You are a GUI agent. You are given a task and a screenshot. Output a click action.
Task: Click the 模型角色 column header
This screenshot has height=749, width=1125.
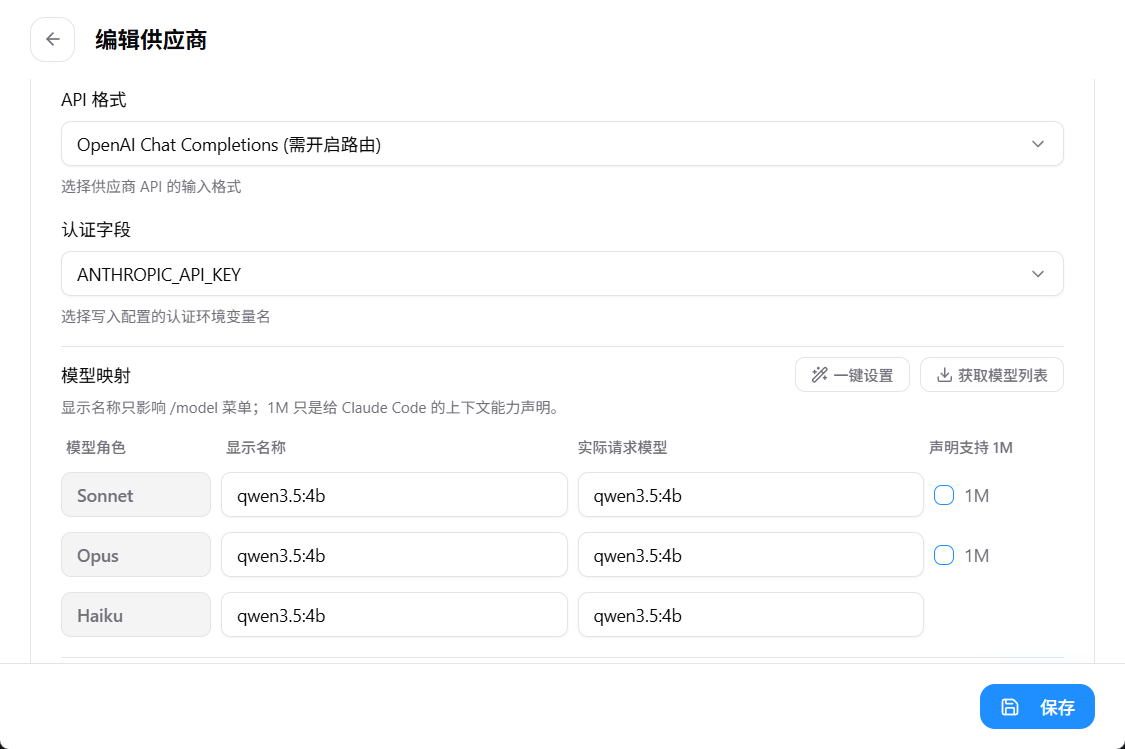[95, 448]
